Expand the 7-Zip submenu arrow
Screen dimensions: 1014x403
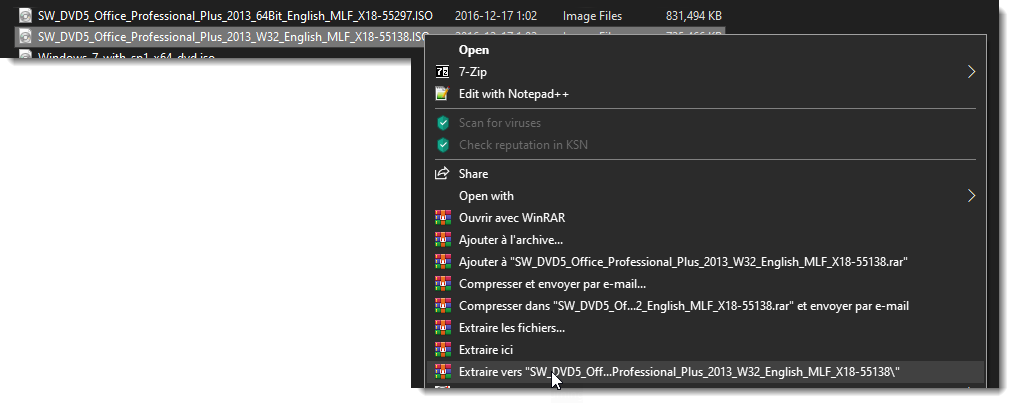(x=971, y=72)
